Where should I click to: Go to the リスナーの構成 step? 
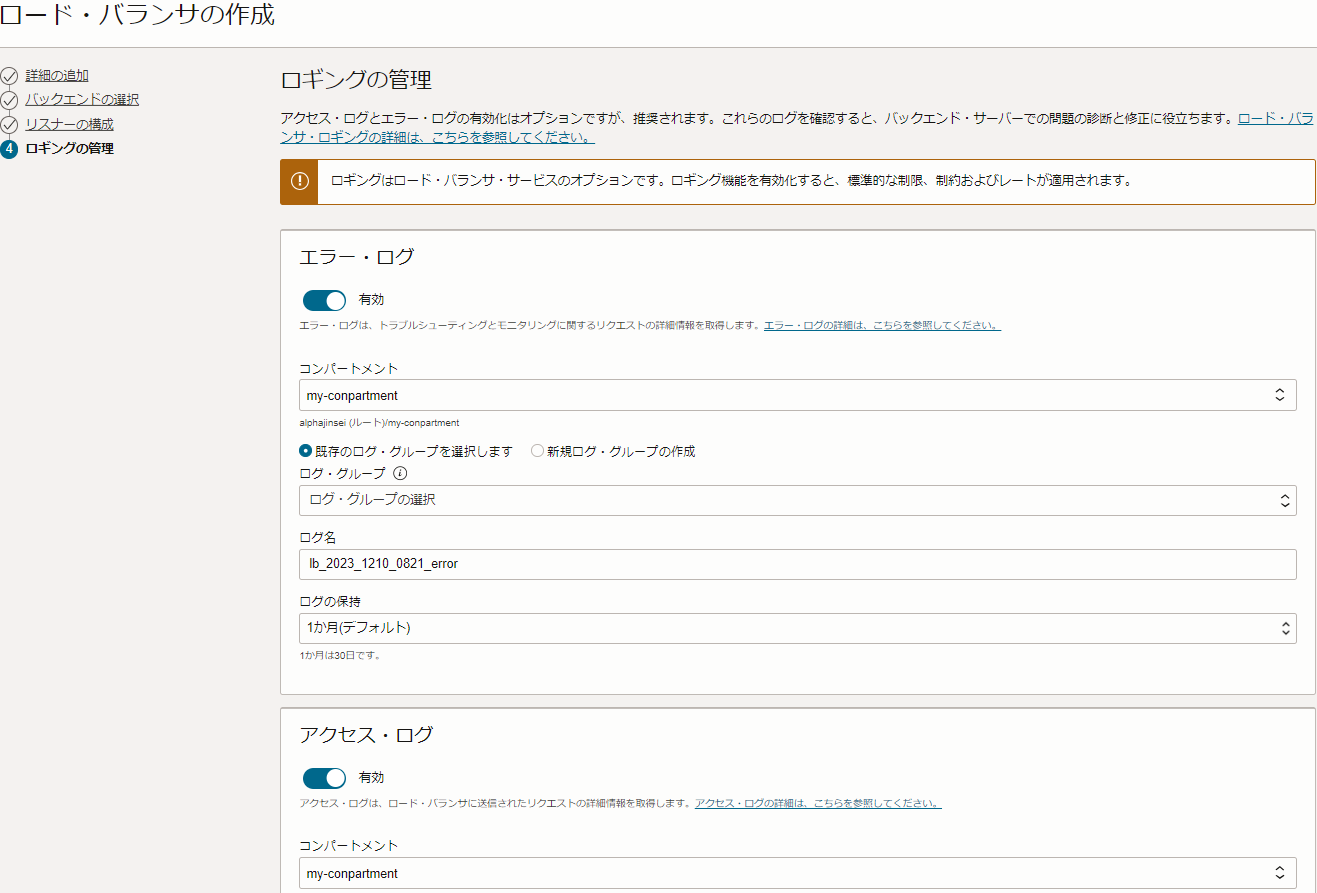tap(69, 125)
